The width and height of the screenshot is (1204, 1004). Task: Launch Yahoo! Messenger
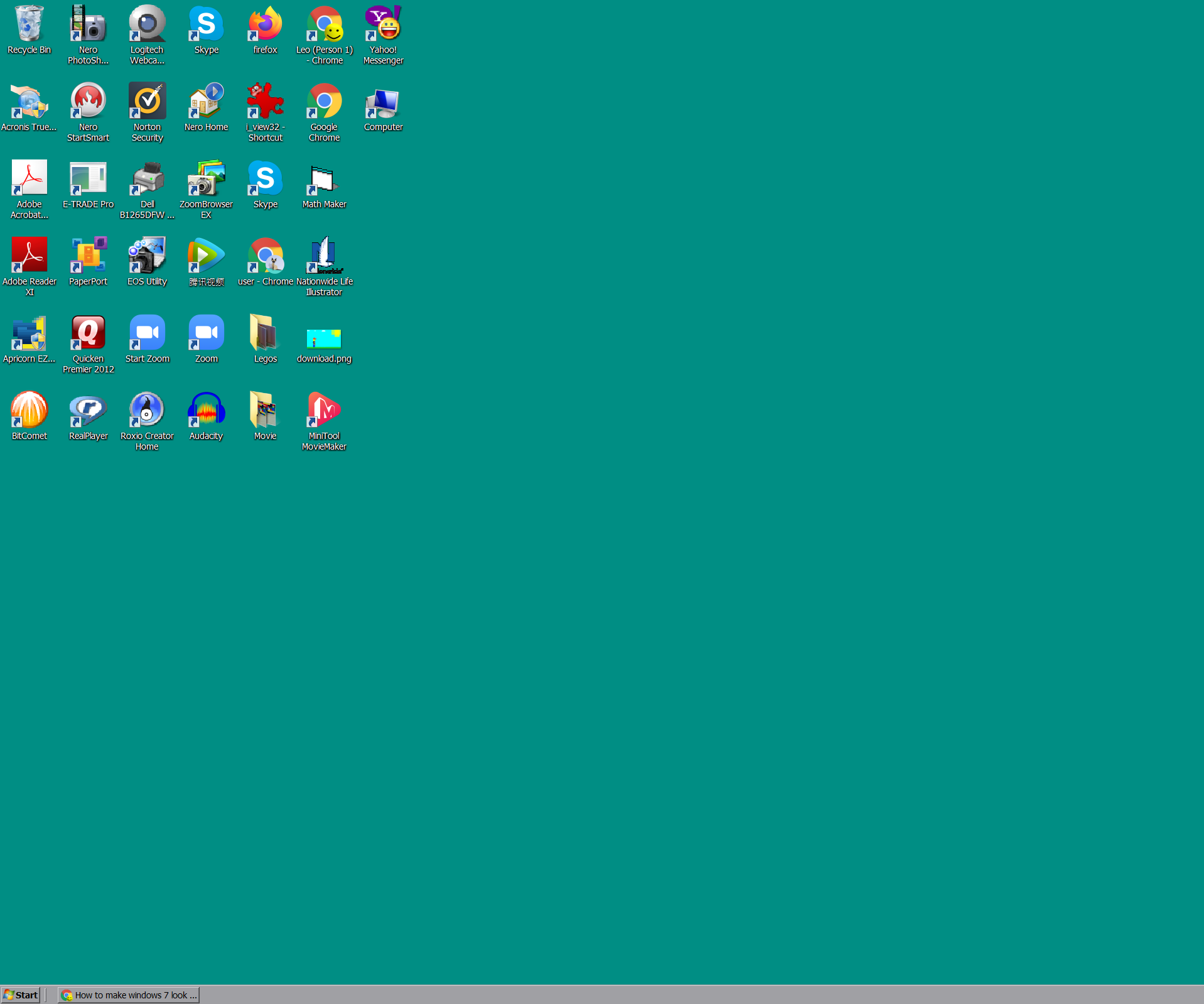pos(383,25)
